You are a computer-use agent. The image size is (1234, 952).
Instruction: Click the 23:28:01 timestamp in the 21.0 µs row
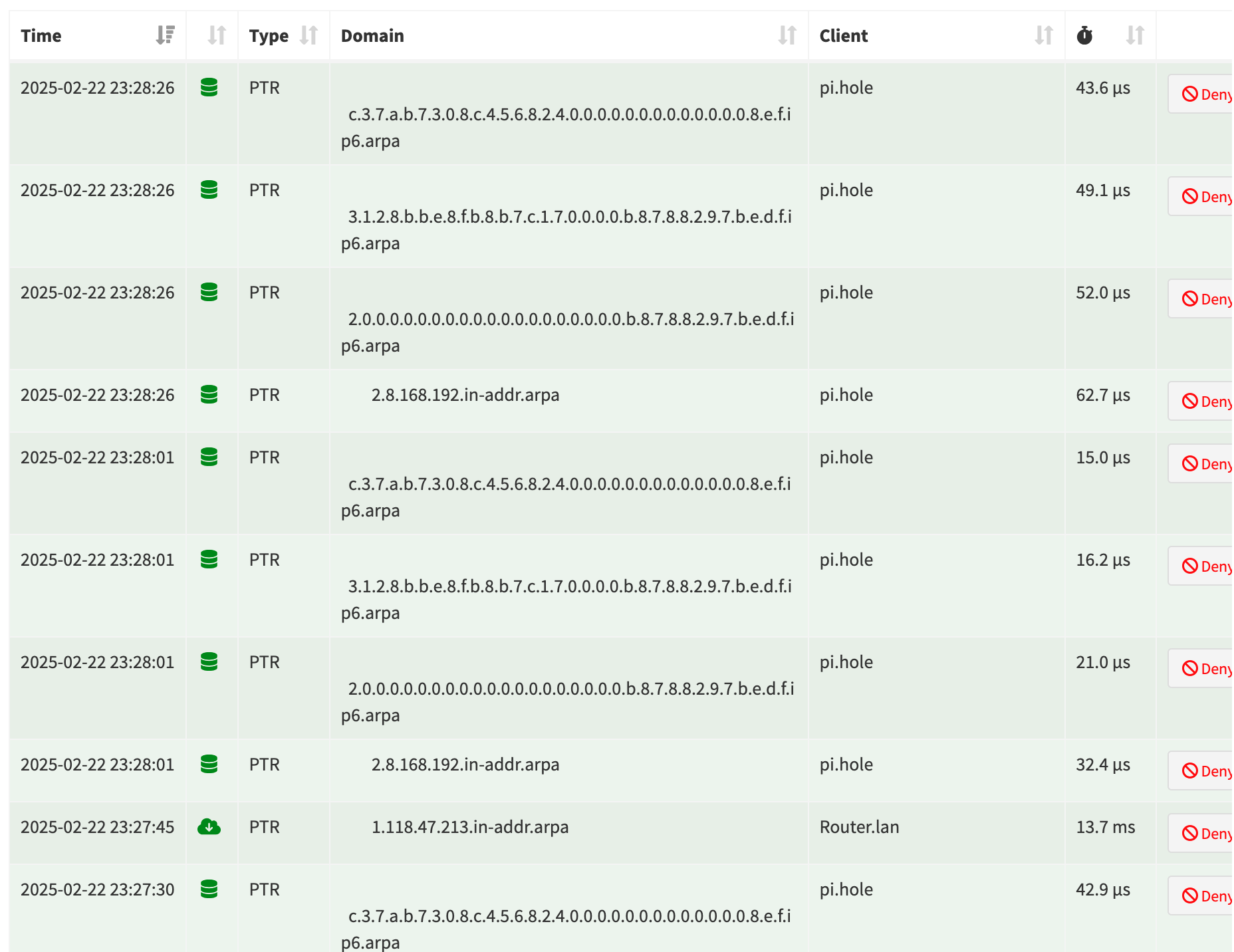[98, 662]
